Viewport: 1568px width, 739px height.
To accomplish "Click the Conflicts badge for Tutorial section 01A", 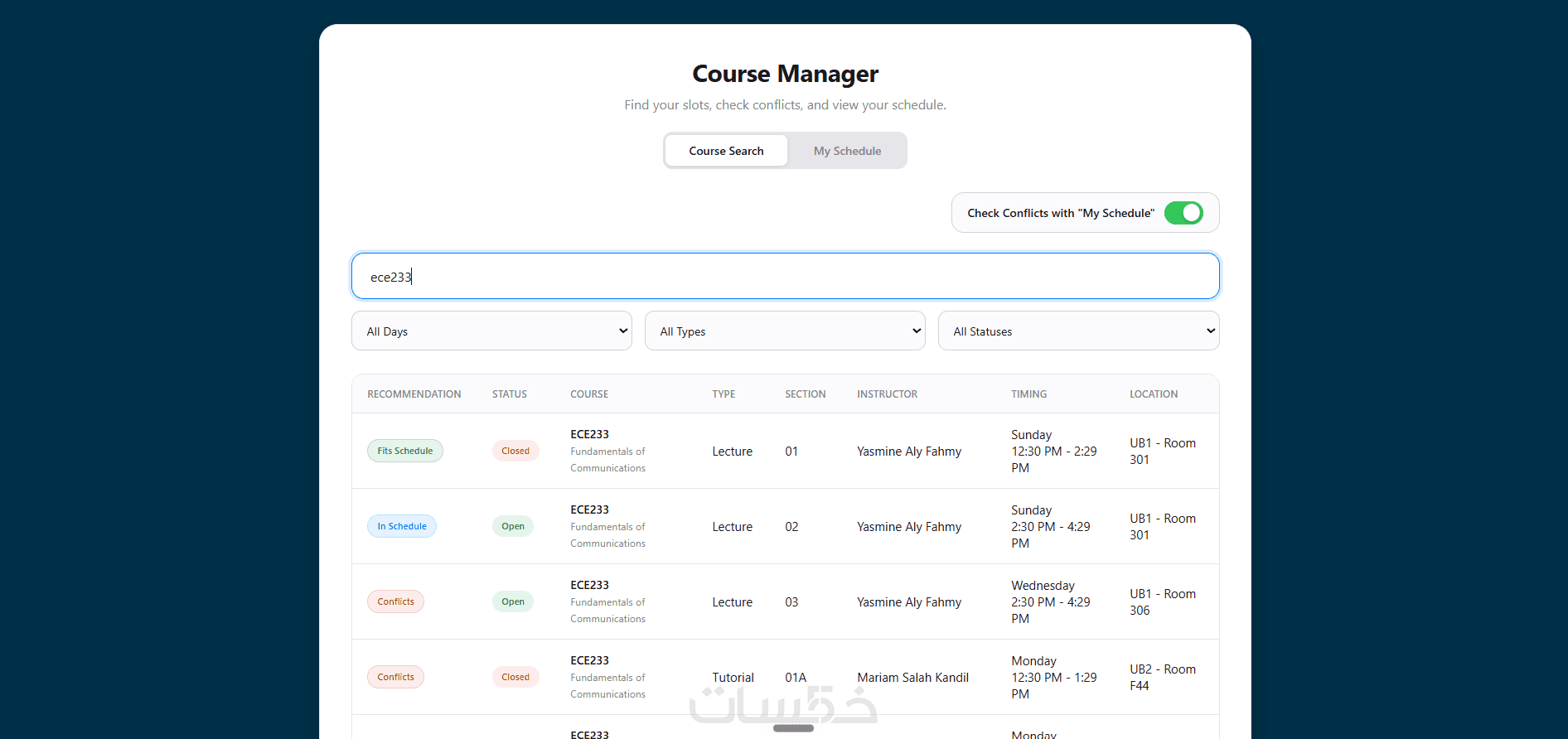I will click(395, 677).
